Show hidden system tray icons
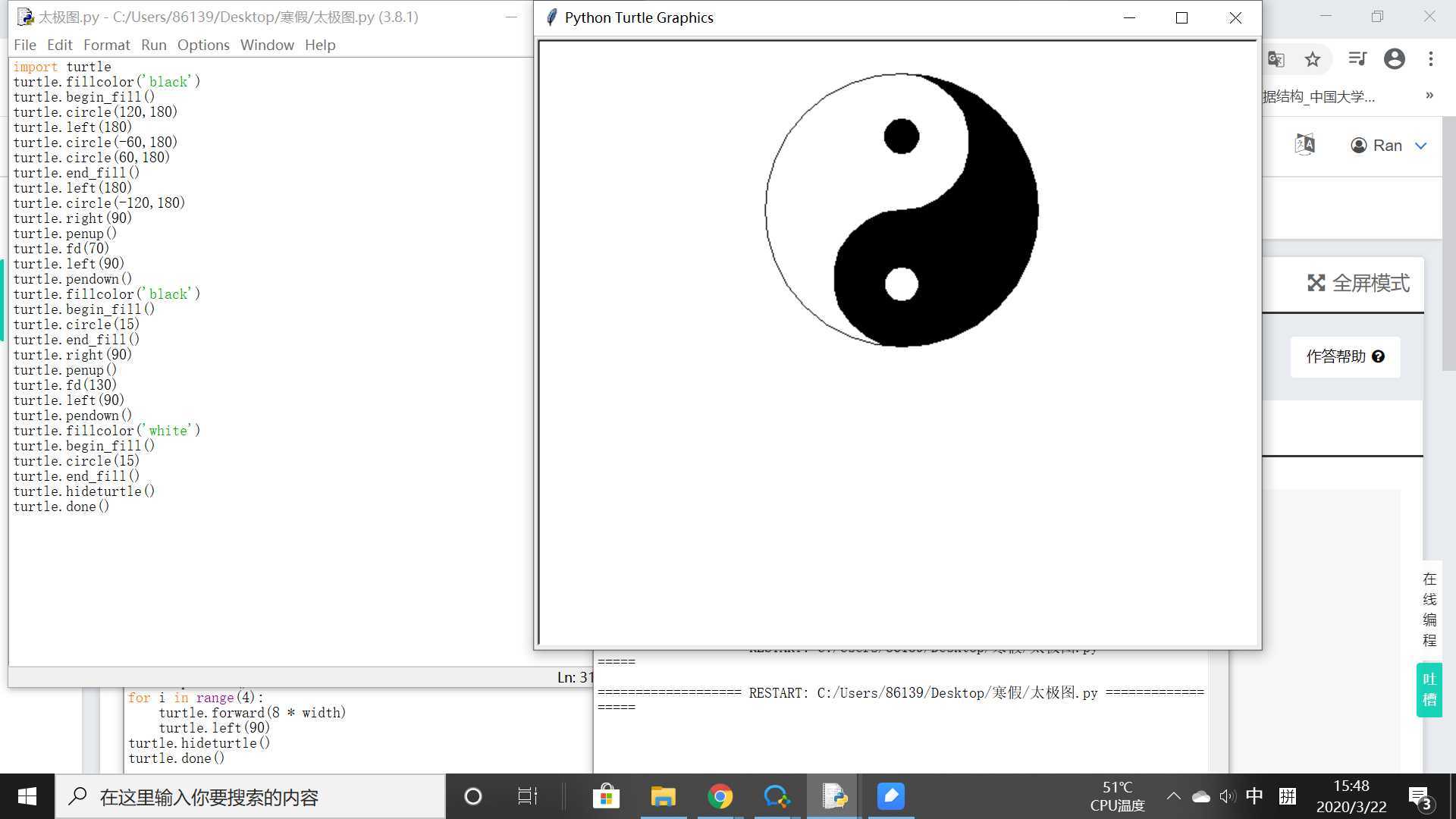The height and width of the screenshot is (819, 1456). [1173, 796]
